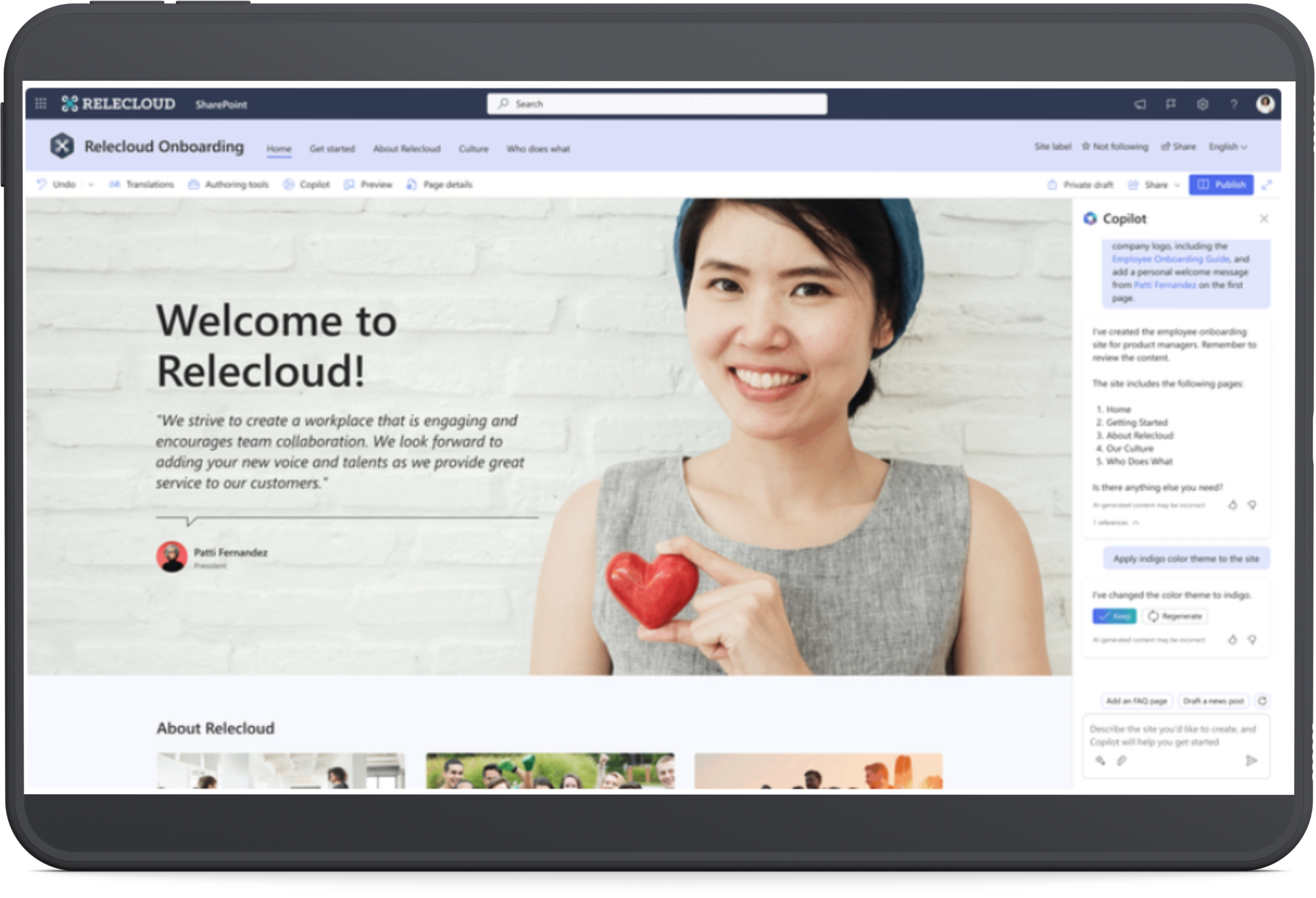
Task: Click 'Our Culture' in pages list
Action: (x=1130, y=448)
